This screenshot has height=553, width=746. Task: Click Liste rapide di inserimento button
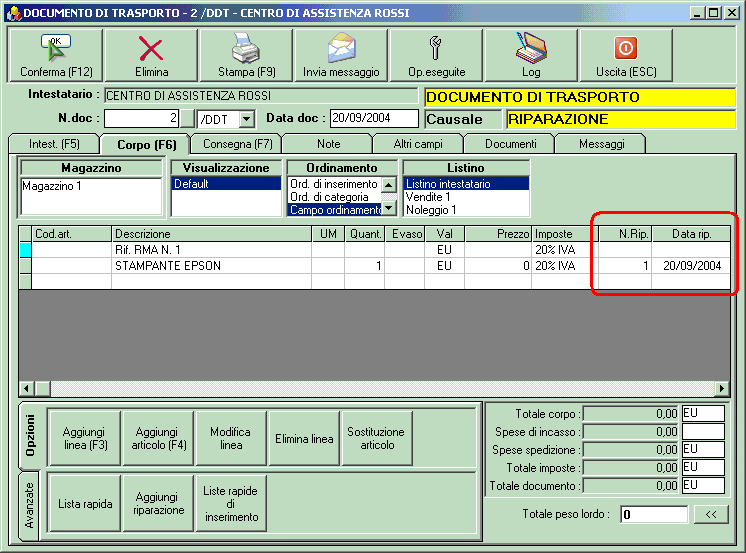231,504
